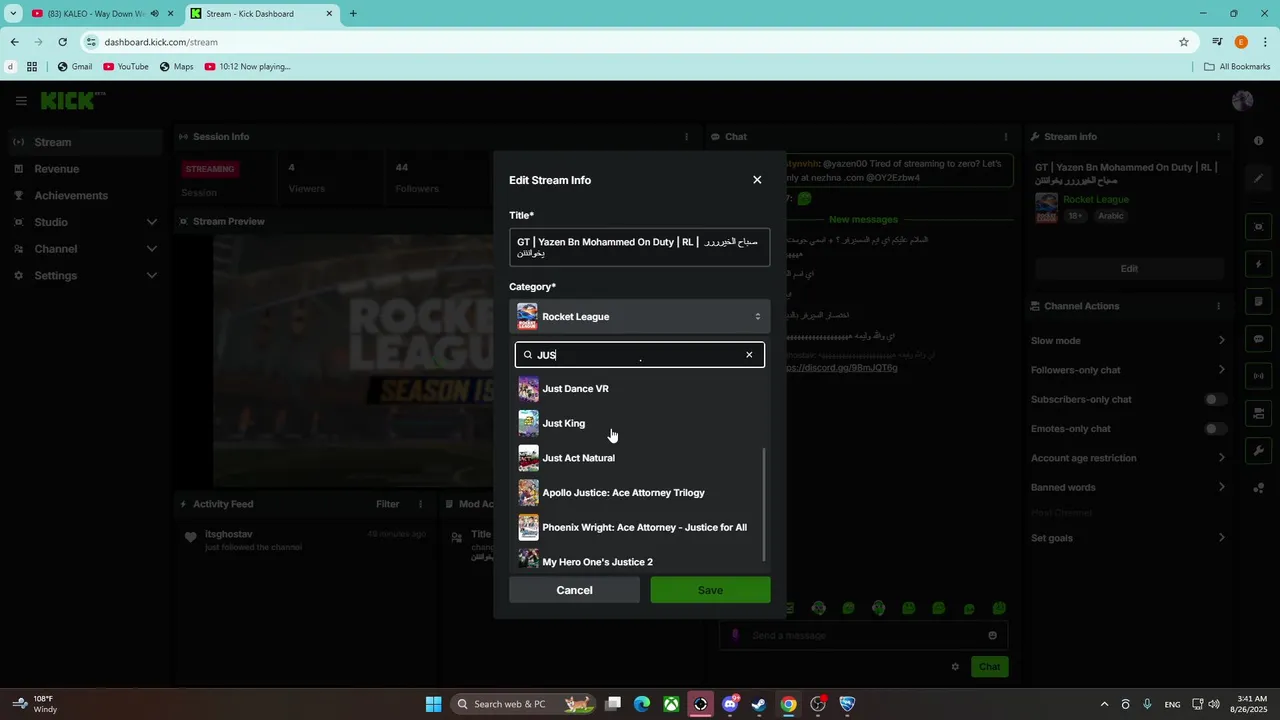Select Apollo Justice: Ace Attorney Trilogy
This screenshot has width=1280, height=720.
pyautogui.click(x=639, y=493)
